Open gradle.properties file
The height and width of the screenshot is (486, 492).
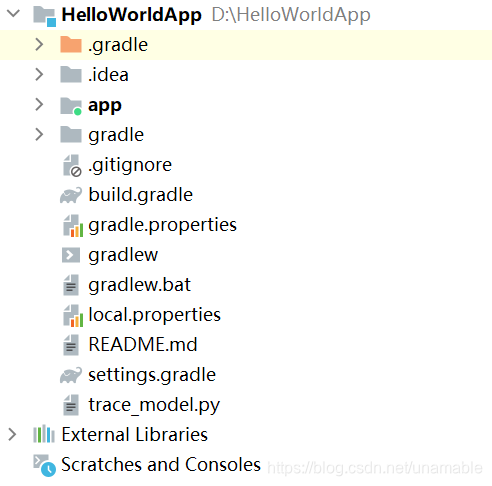162,225
